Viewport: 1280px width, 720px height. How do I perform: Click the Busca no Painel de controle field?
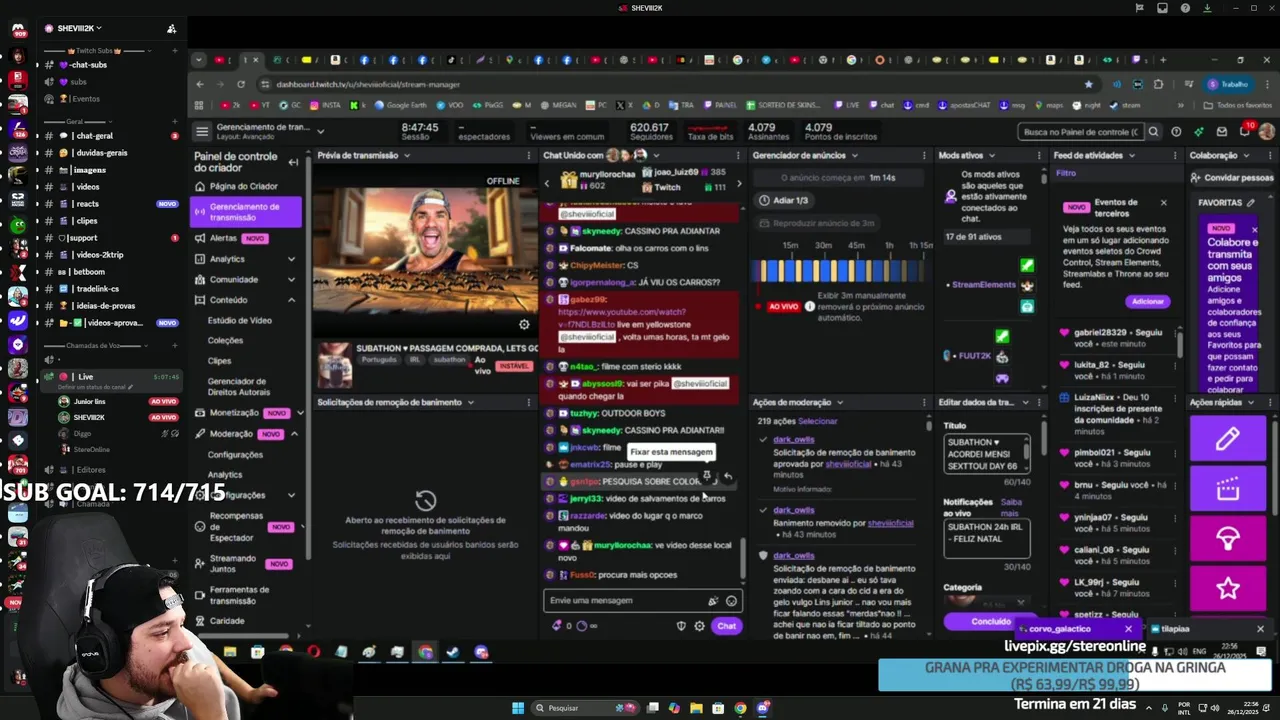(1080, 132)
